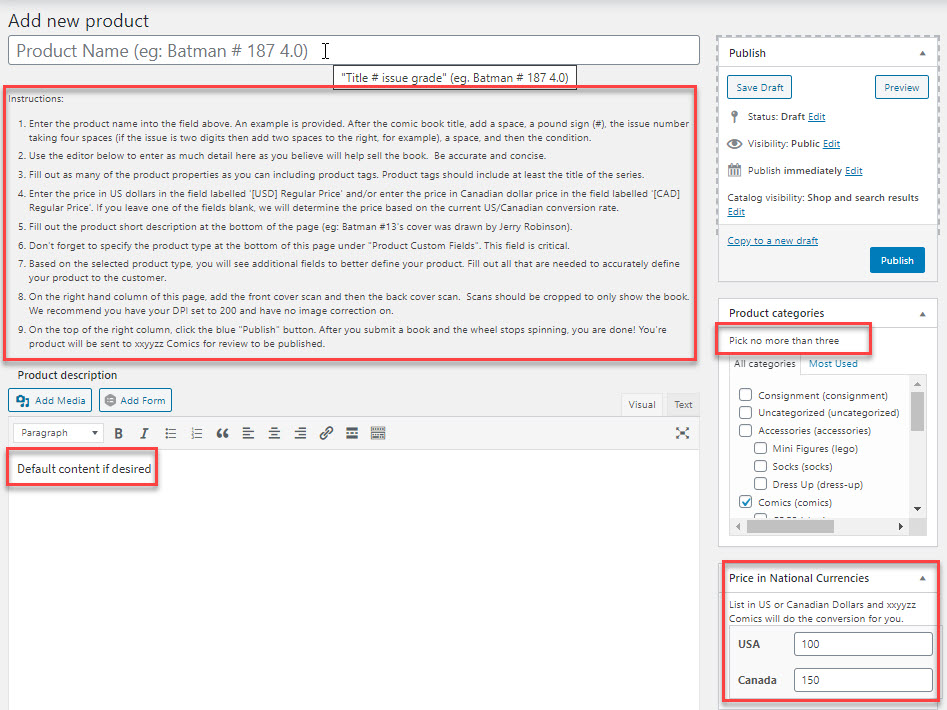The height and width of the screenshot is (710, 947).
Task: Insert a hyperlink with link icon
Action: click(326, 433)
